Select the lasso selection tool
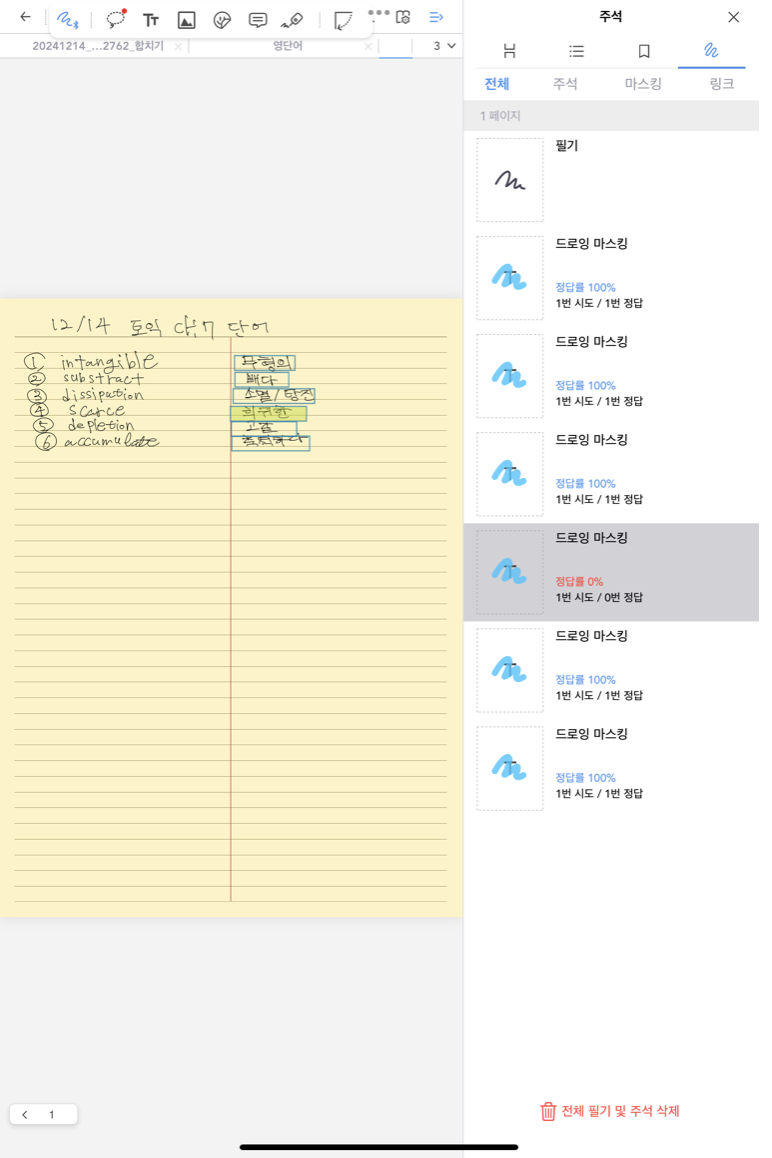 (x=115, y=19)
